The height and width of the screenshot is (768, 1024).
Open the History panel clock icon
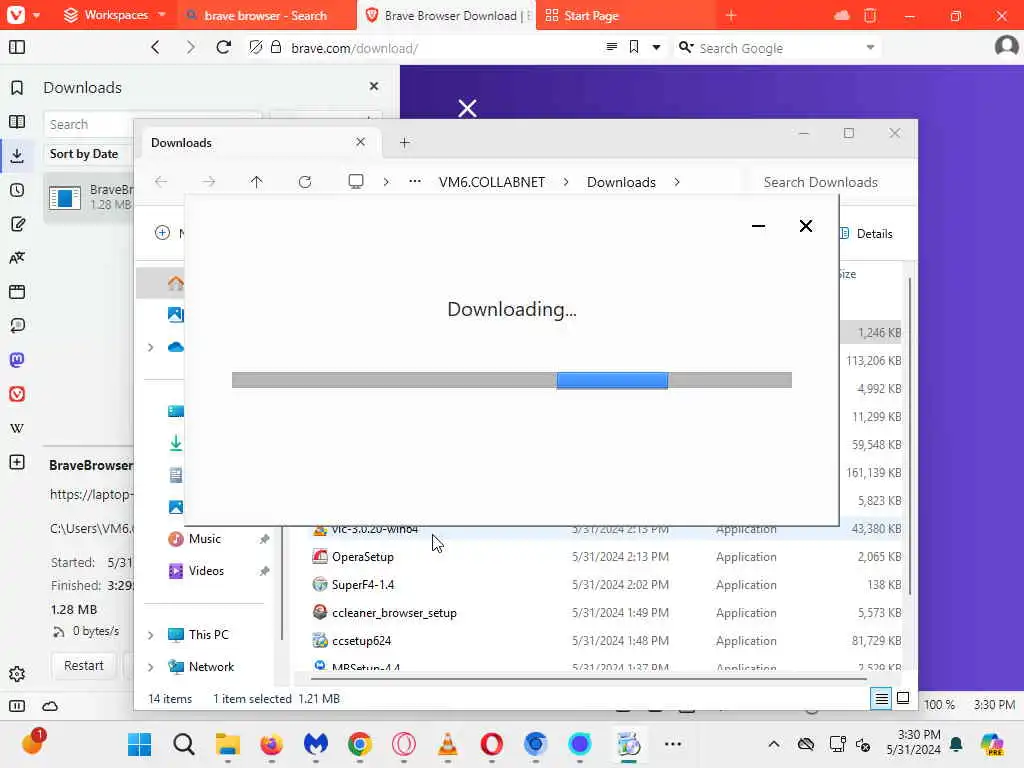pyautogui.click(x=17, y=190)
